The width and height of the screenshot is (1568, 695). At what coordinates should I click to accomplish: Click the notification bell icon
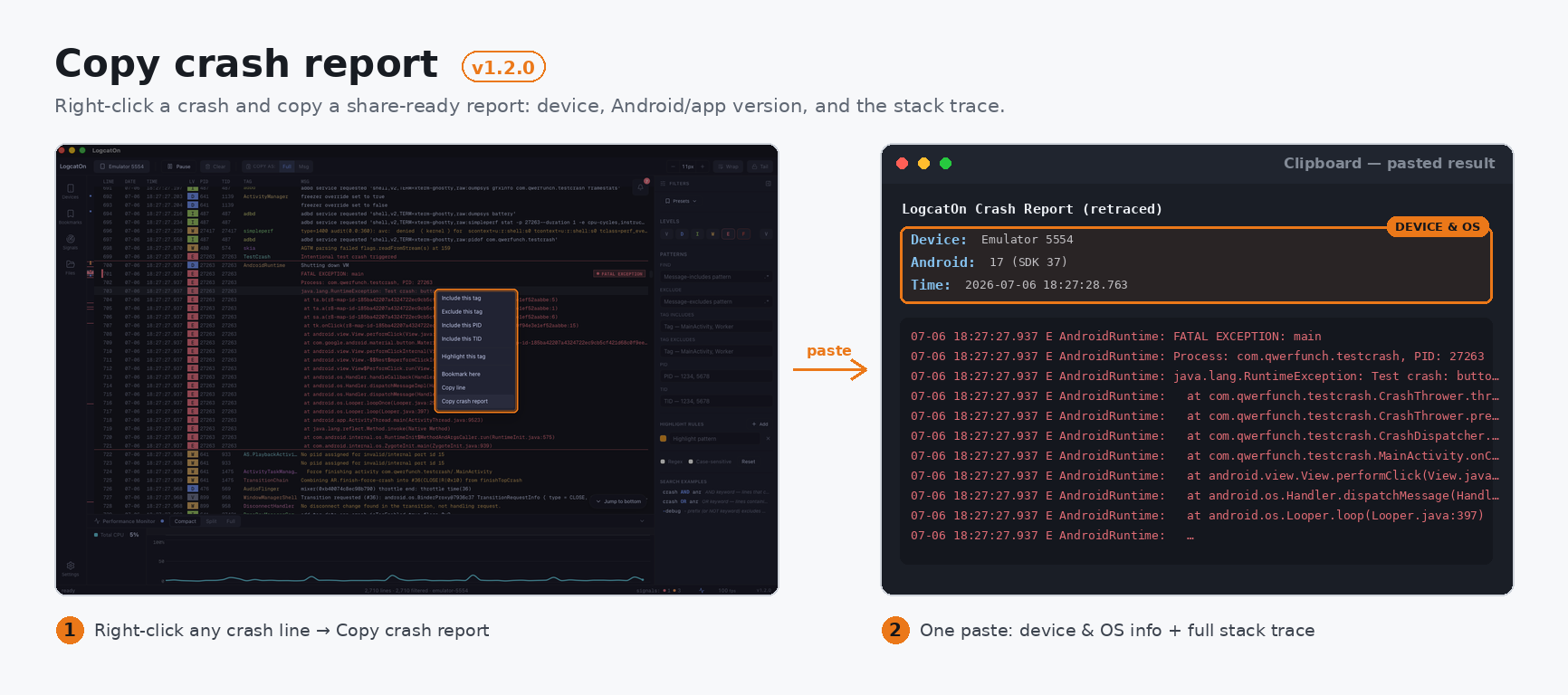tap(641, 187)
